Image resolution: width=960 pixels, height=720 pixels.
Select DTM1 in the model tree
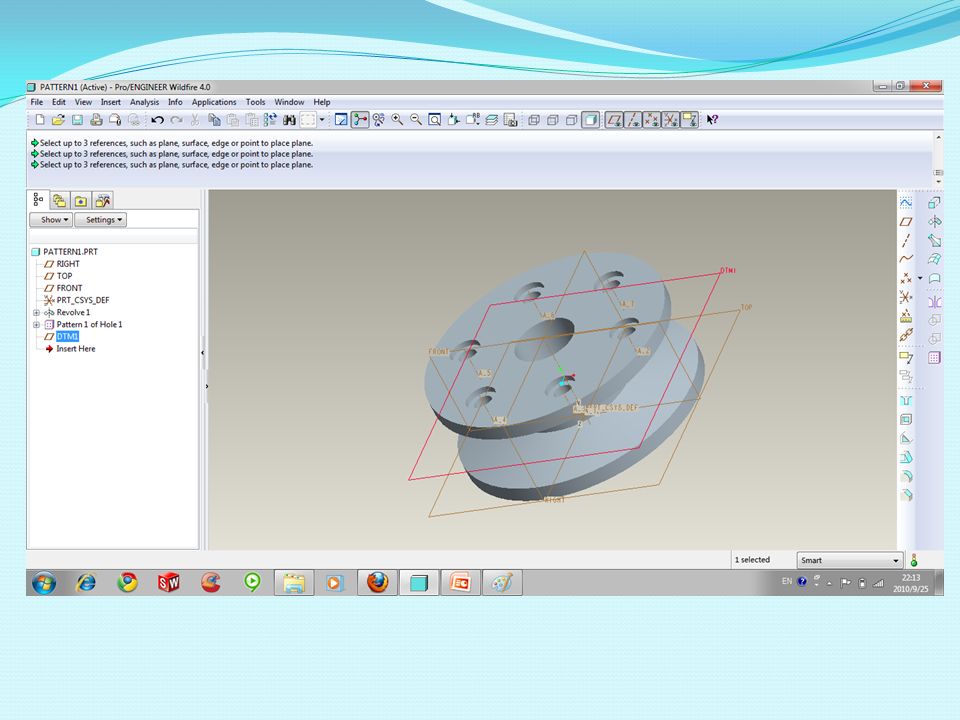click(61, 337)
